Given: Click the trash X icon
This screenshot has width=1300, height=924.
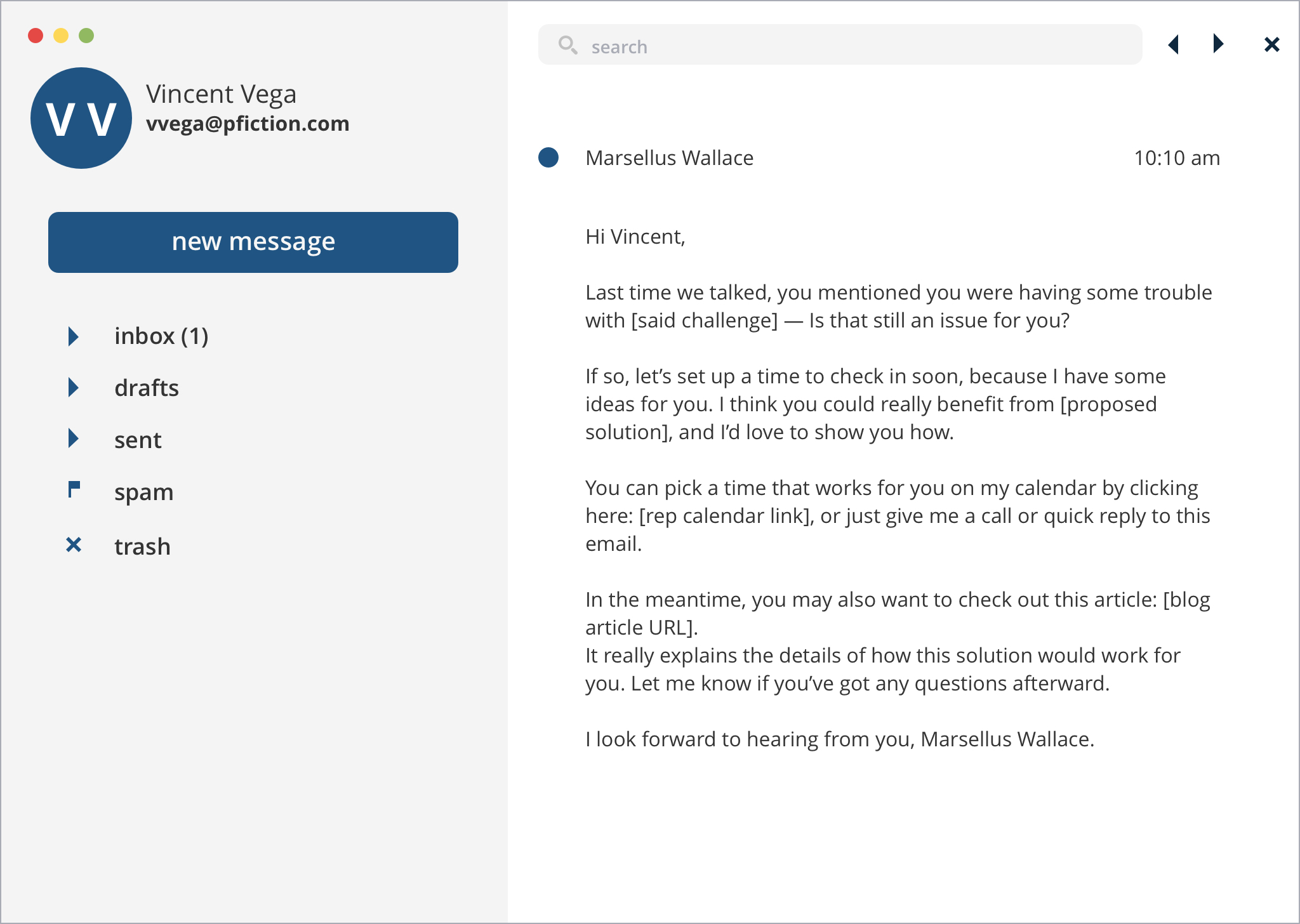Looking at the screenshot, I should (x=74, y=544).
